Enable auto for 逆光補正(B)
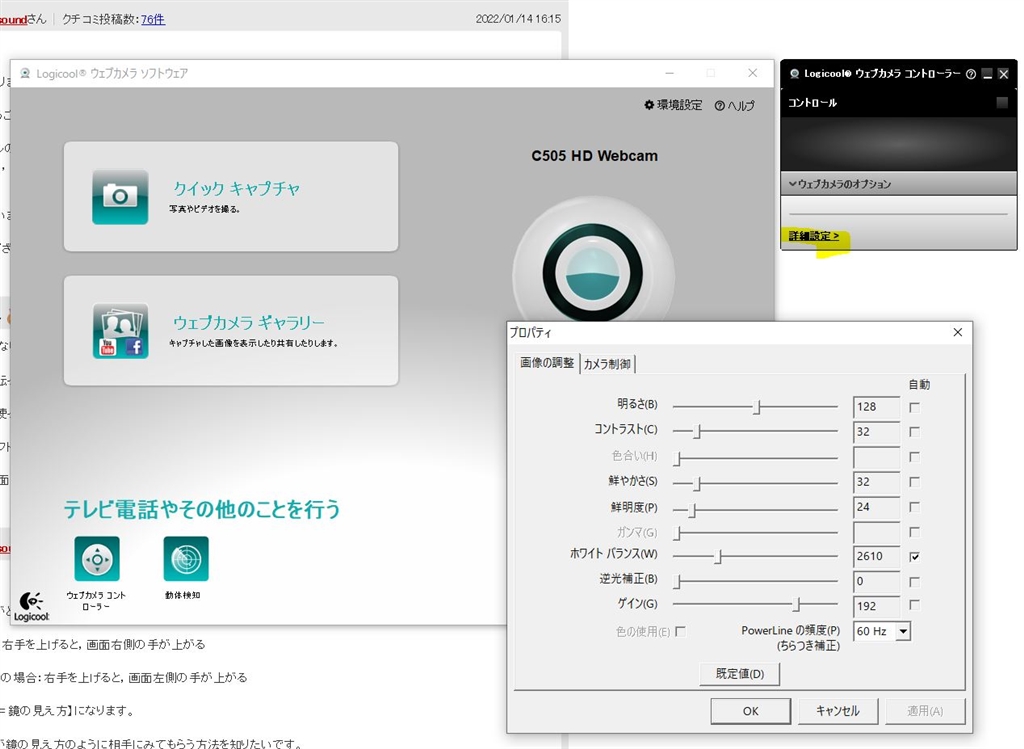 [914, 581]
